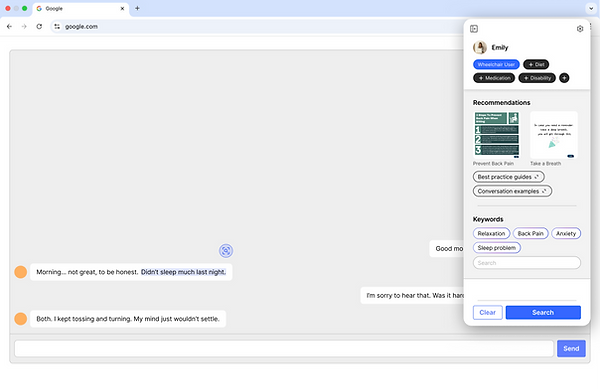The height and width of the screenshot is (389, 600).
Task: Select the Relaxation keyword
Action: [x=491, y=233]
